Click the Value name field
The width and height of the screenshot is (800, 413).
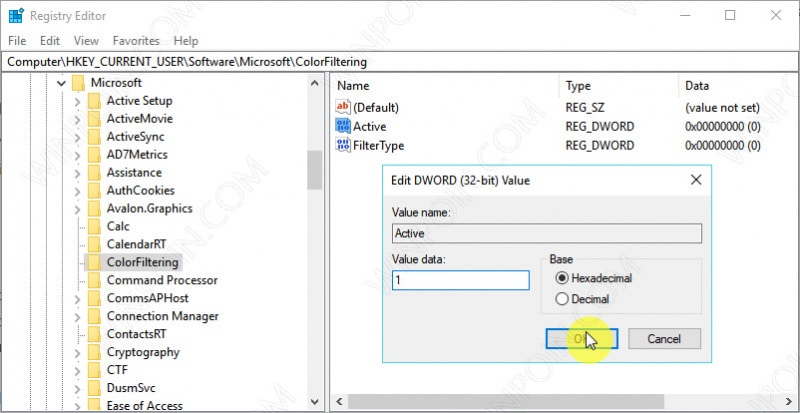[x=546, y=233]
